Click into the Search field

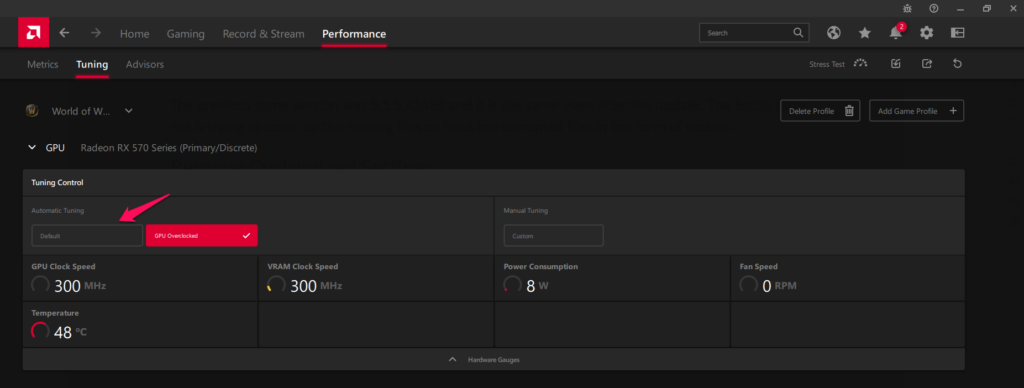pos(754,33)
